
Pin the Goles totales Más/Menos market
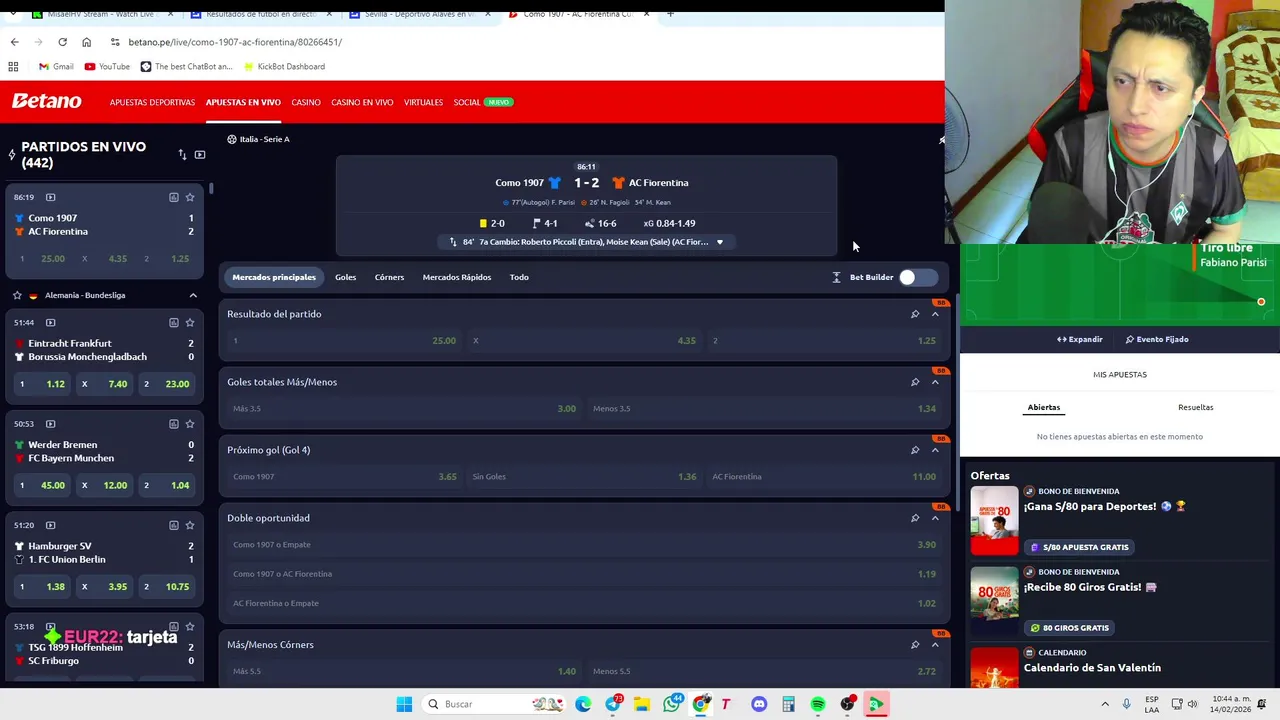click(915, 382)
